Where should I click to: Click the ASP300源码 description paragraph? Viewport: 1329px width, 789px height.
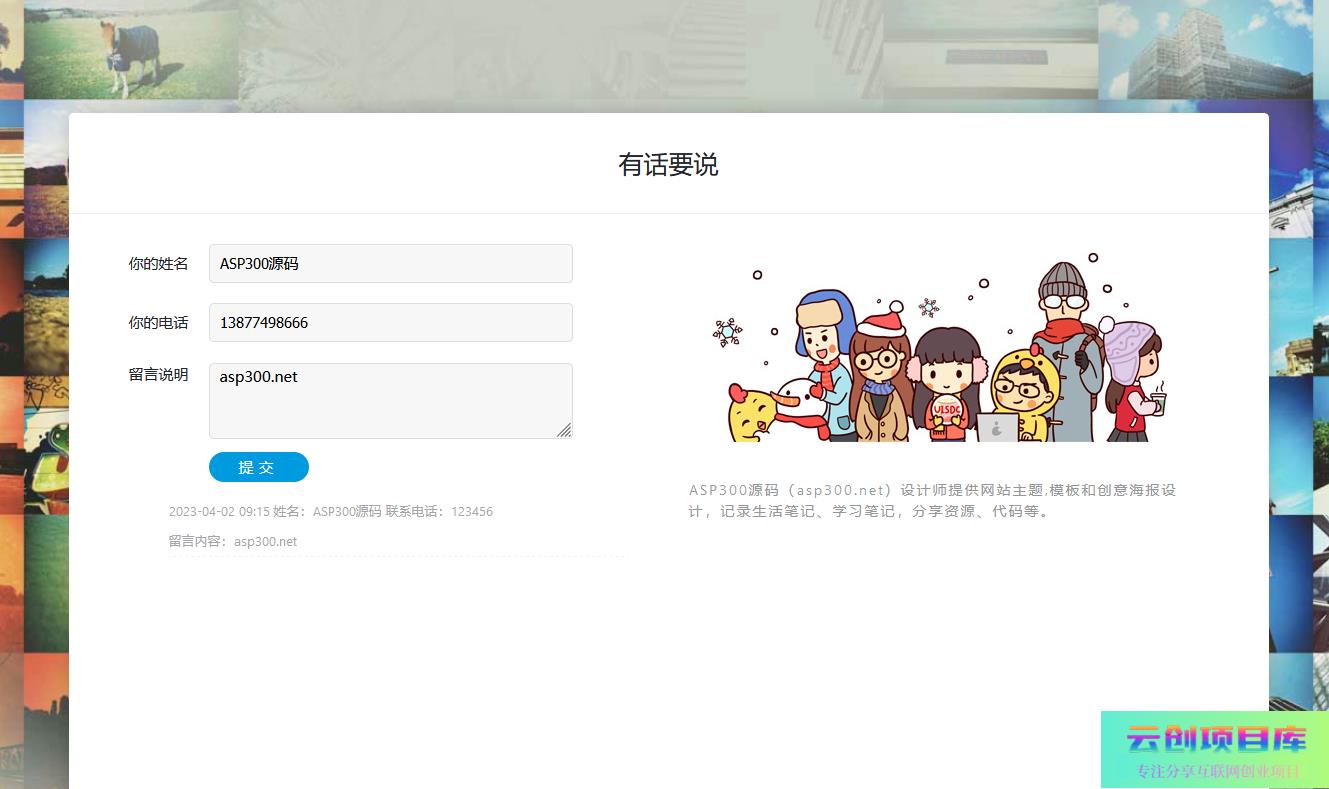coord(932,501)
